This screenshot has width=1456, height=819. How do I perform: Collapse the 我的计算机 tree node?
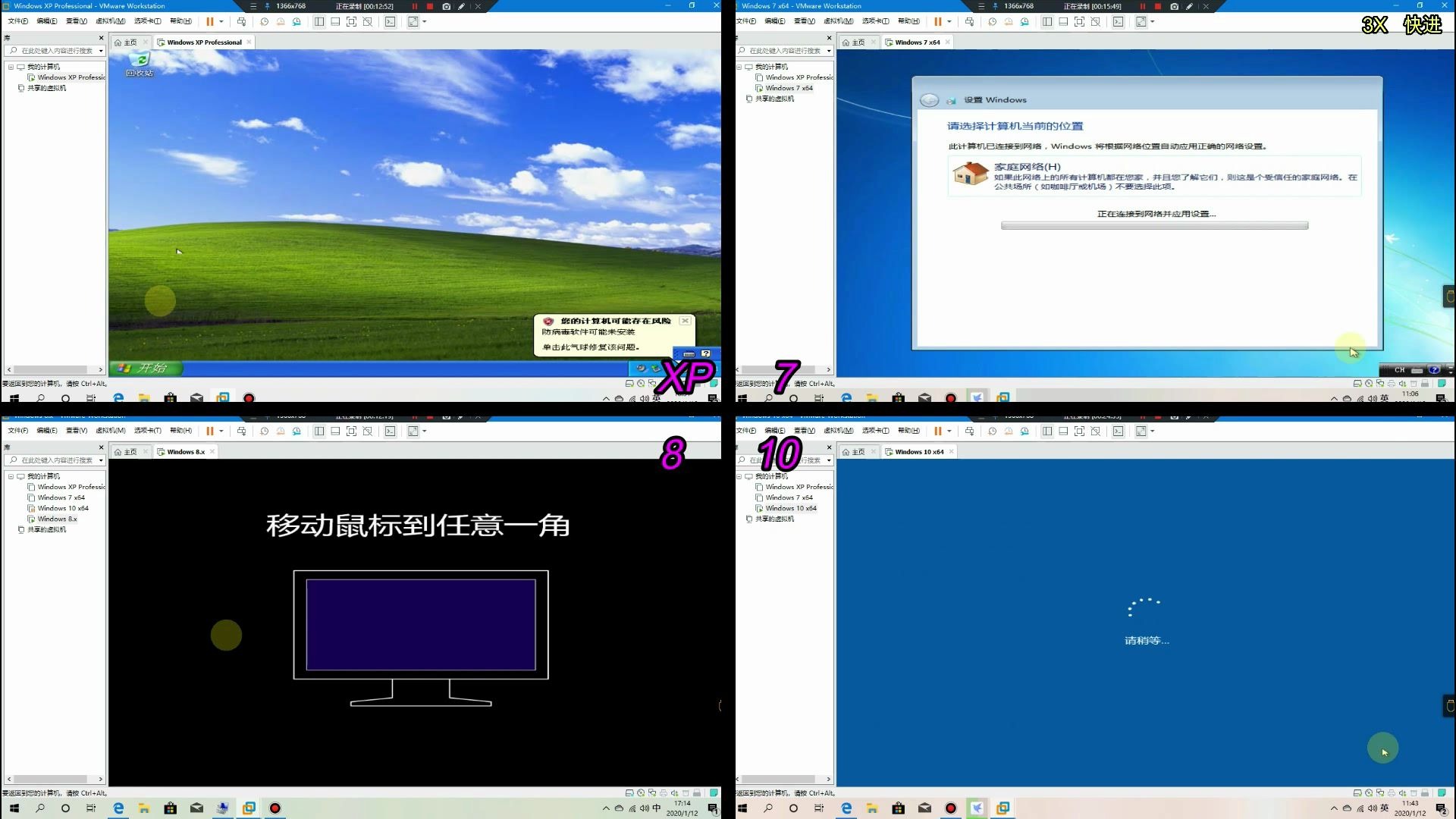[11, 67]
